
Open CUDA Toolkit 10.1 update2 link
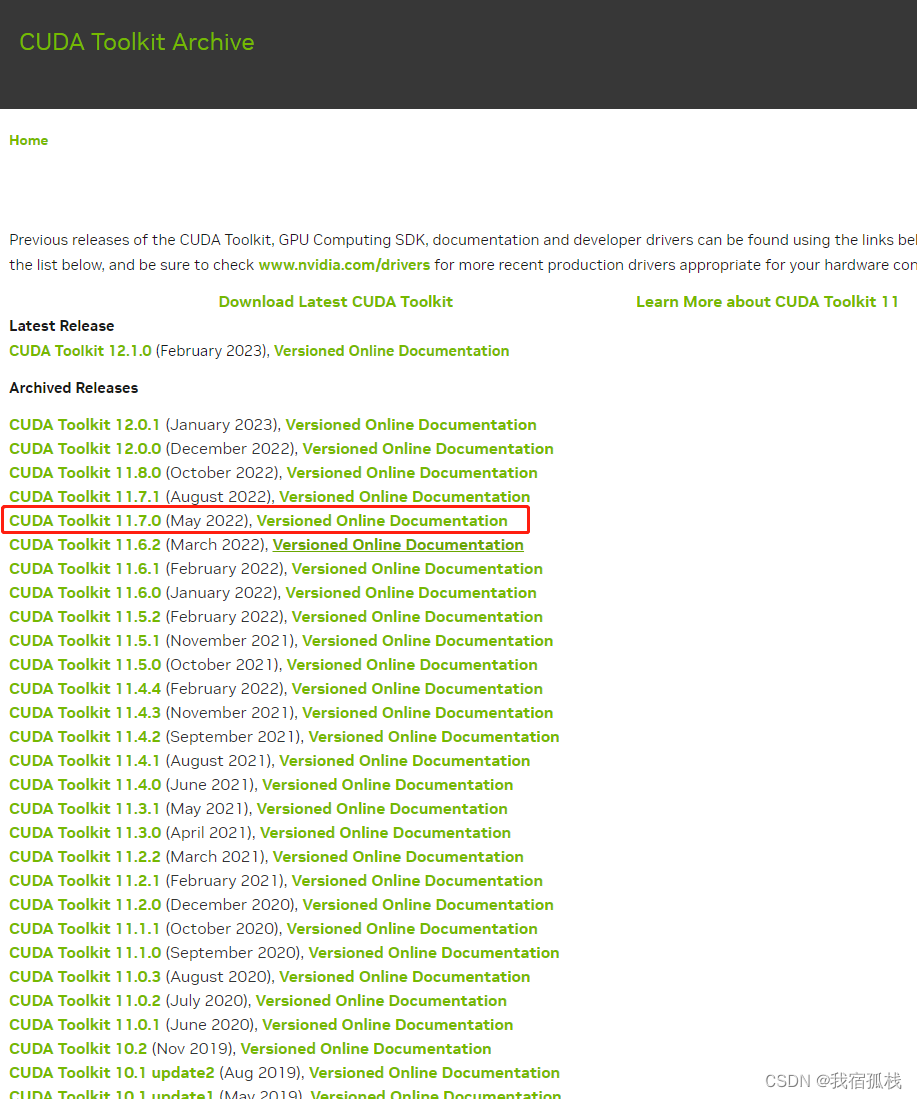[x=112, y=1072]
